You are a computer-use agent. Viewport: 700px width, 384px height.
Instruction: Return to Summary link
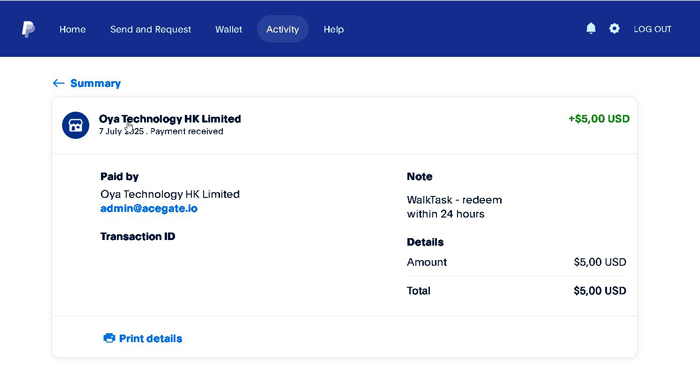[x=95, y=83]
